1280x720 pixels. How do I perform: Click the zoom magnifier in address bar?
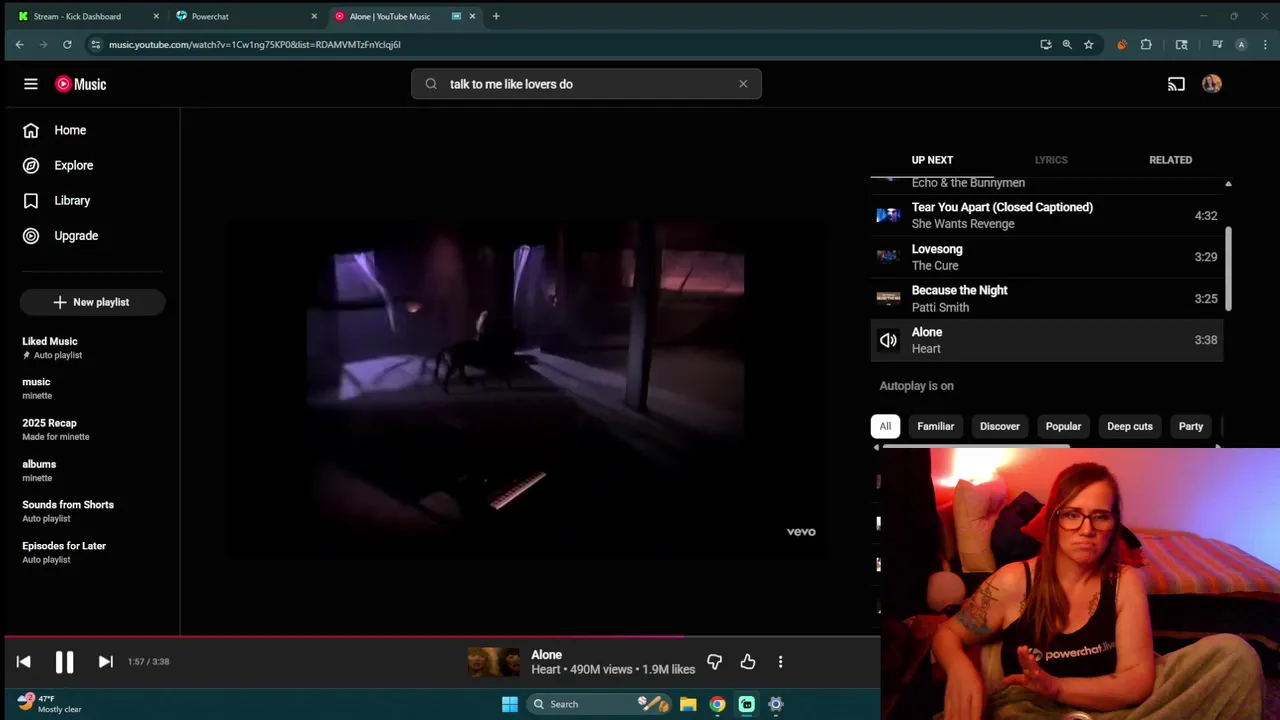point(1067,44)
